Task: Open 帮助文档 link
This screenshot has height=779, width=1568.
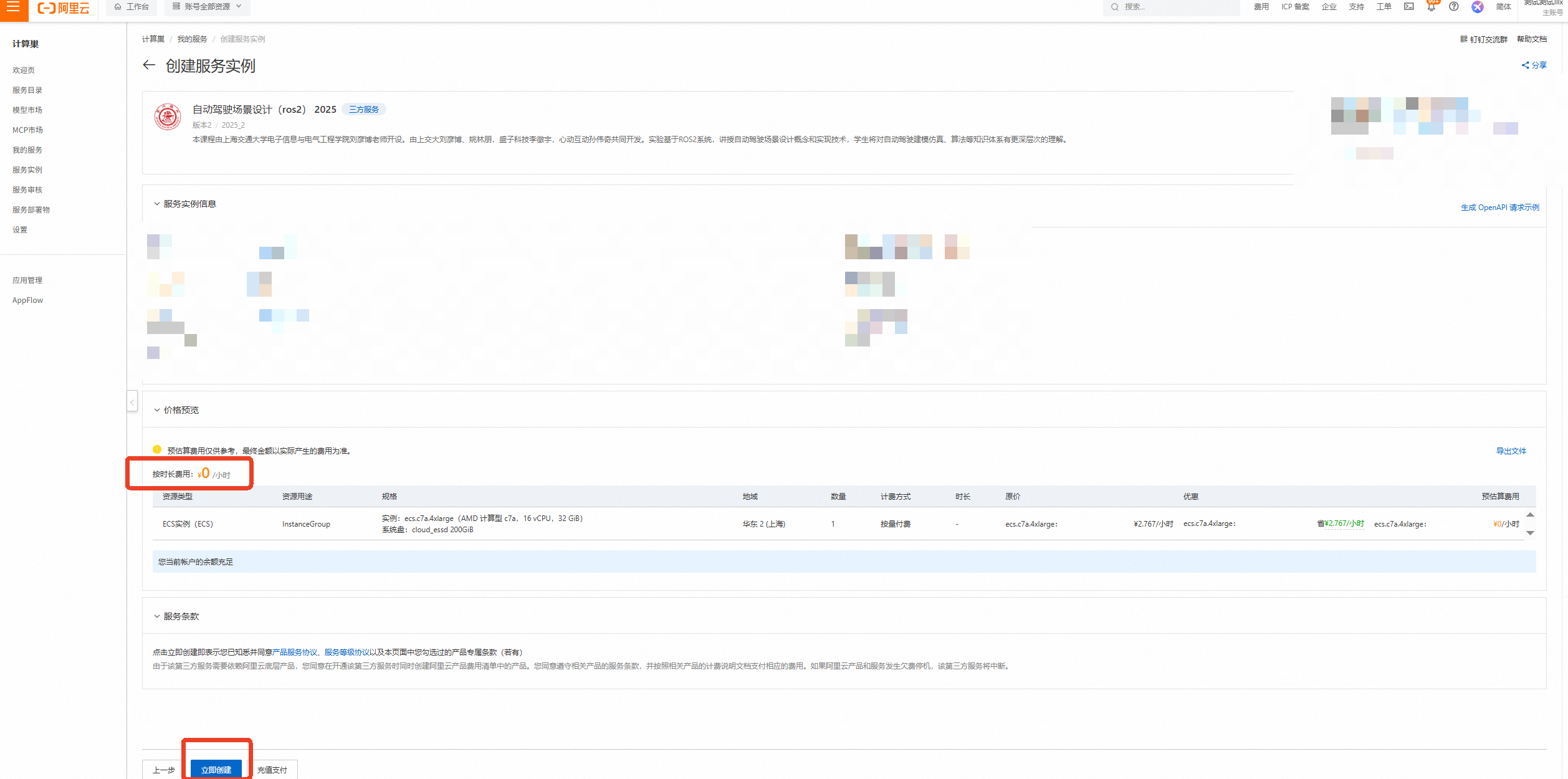Action: pyautogui.click(x=1531, y=39)
